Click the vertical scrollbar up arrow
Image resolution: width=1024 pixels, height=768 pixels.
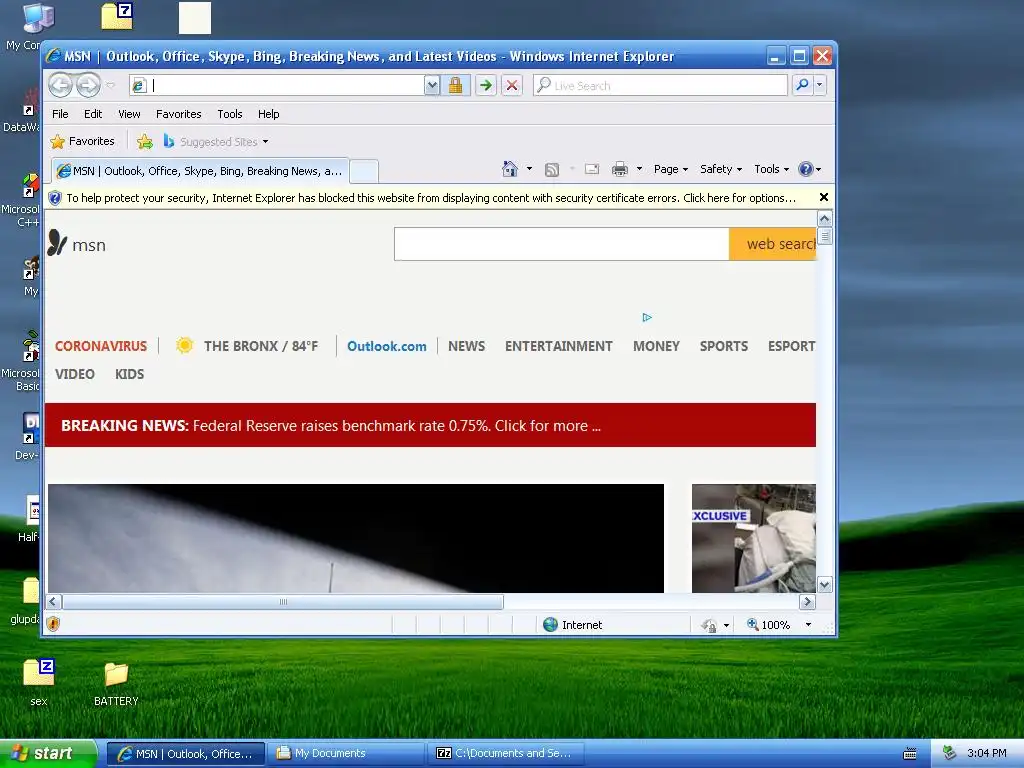point(825,219)
